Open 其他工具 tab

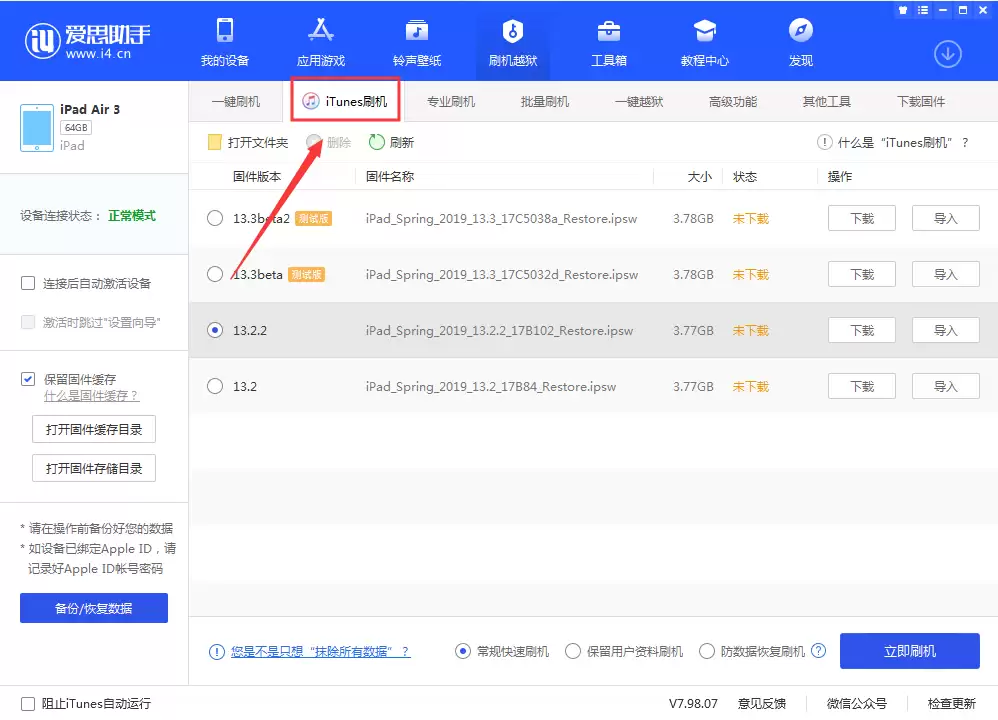[x=827, y=102]
